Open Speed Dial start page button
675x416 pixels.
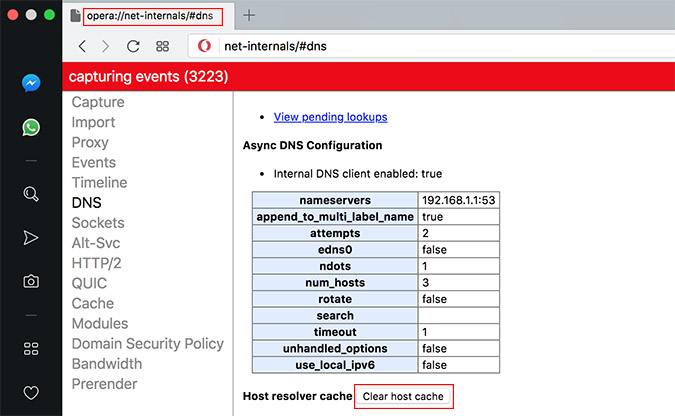[x=162, y=46]
